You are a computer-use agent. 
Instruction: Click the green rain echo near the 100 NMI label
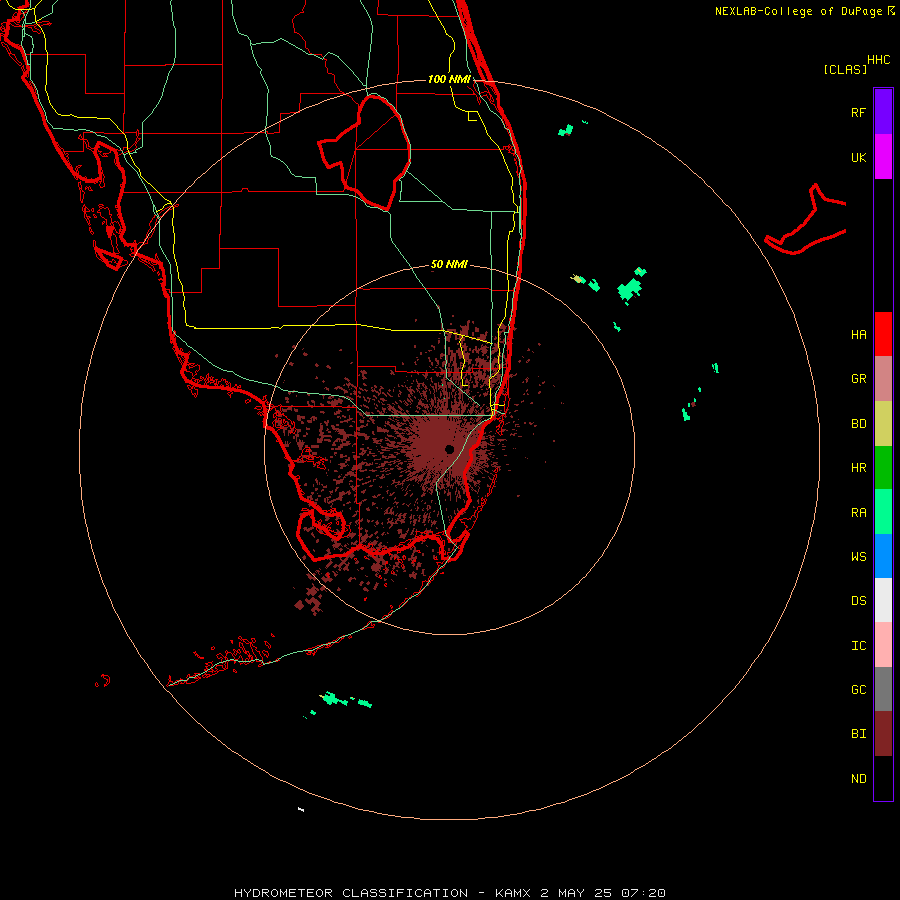point(566,130)
